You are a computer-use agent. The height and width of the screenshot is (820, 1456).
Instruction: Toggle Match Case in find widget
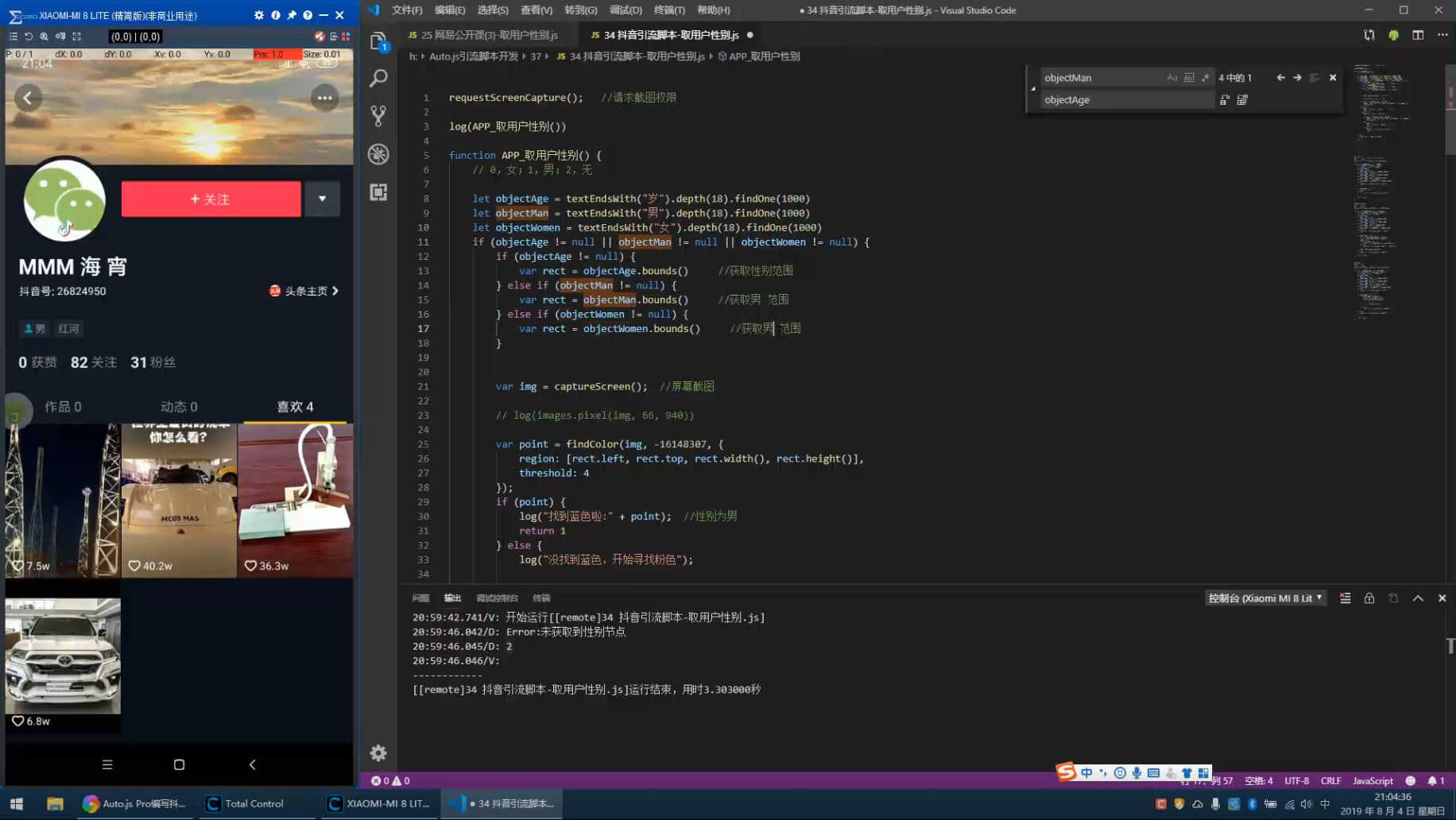tap(1171, 78)
